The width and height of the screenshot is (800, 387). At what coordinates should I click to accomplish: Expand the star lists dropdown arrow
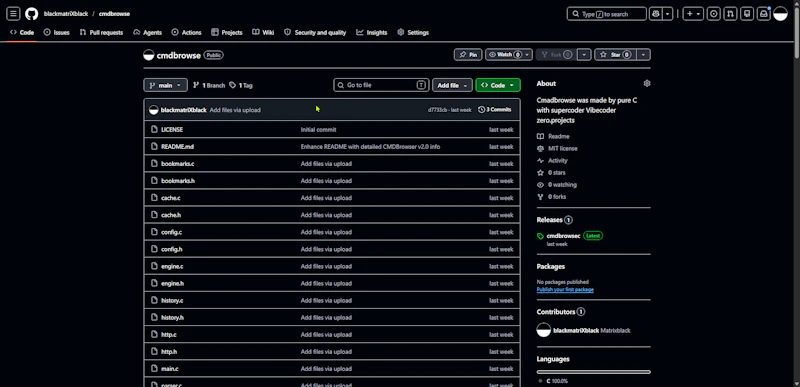(644, 55)
